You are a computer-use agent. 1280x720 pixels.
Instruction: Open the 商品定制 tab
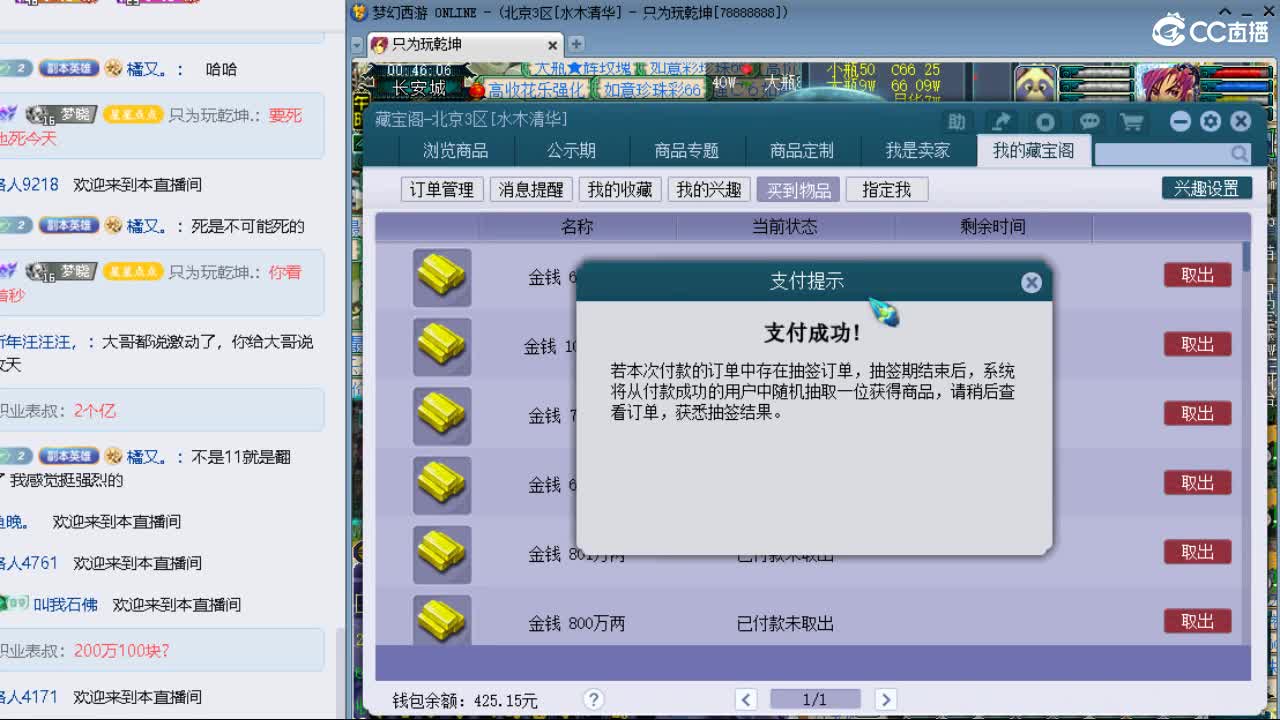click(x=802, y=150)
